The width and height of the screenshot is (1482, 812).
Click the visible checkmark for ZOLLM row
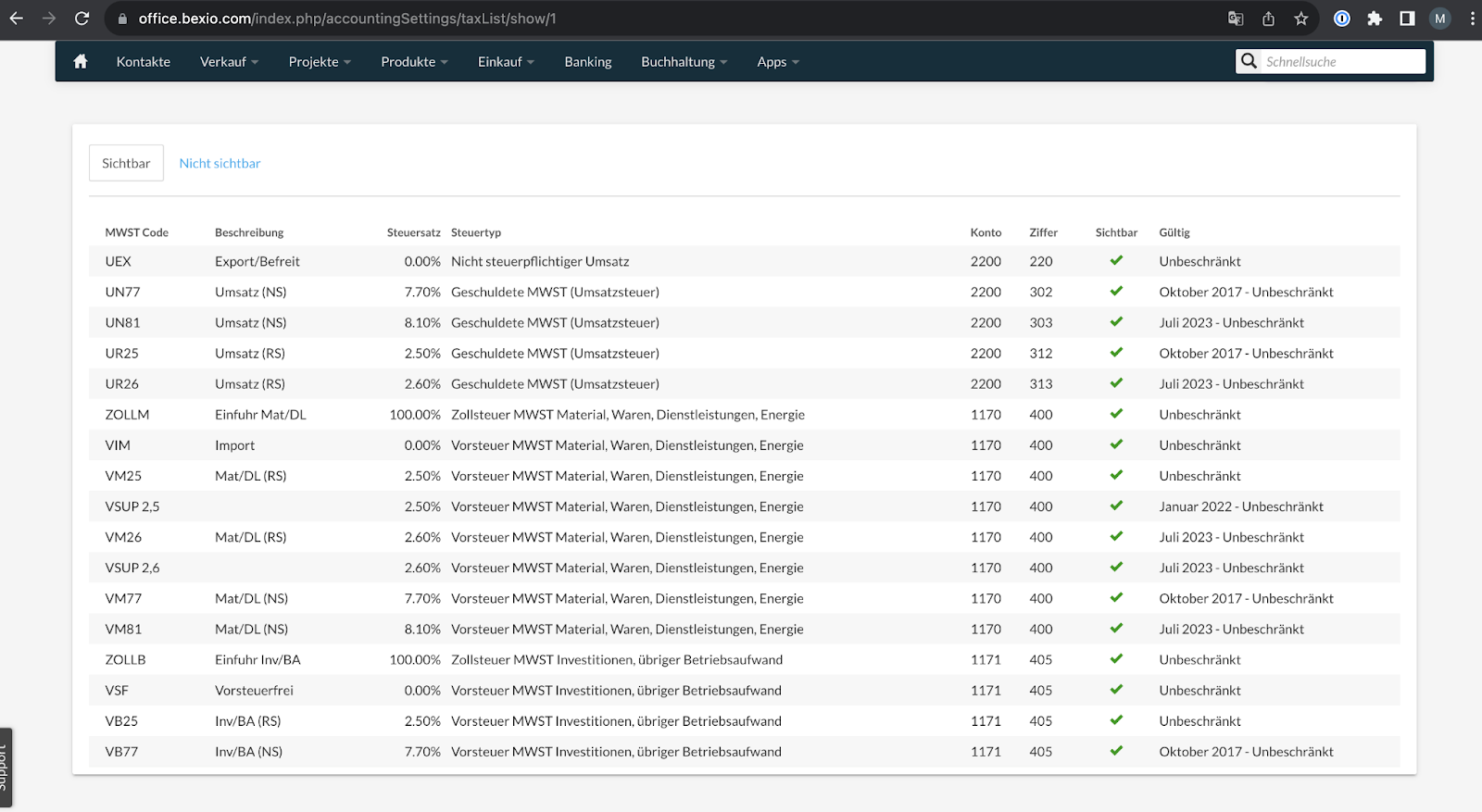[x=1116, y=414]
